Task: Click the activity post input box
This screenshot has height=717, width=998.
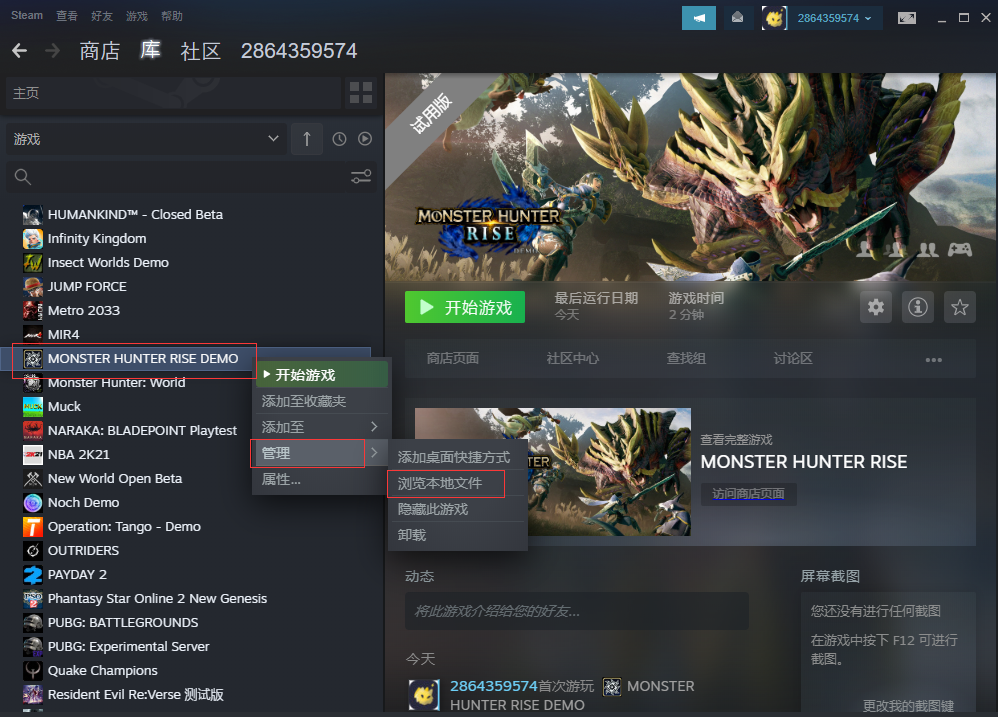Action: [577, 611]
